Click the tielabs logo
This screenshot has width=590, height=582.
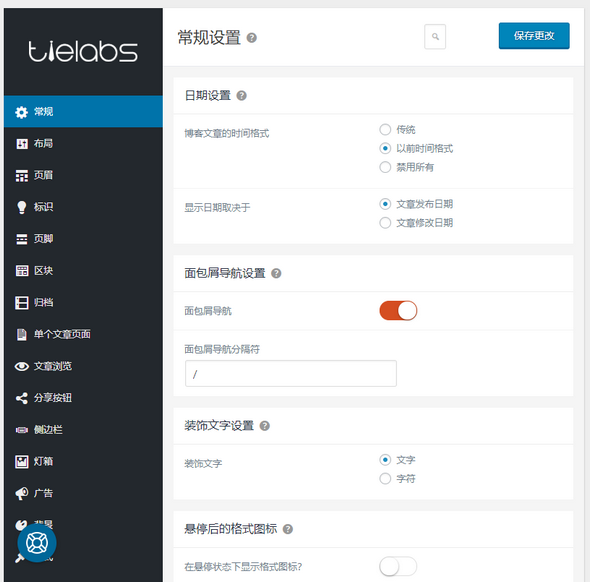[x=83, y=51]
